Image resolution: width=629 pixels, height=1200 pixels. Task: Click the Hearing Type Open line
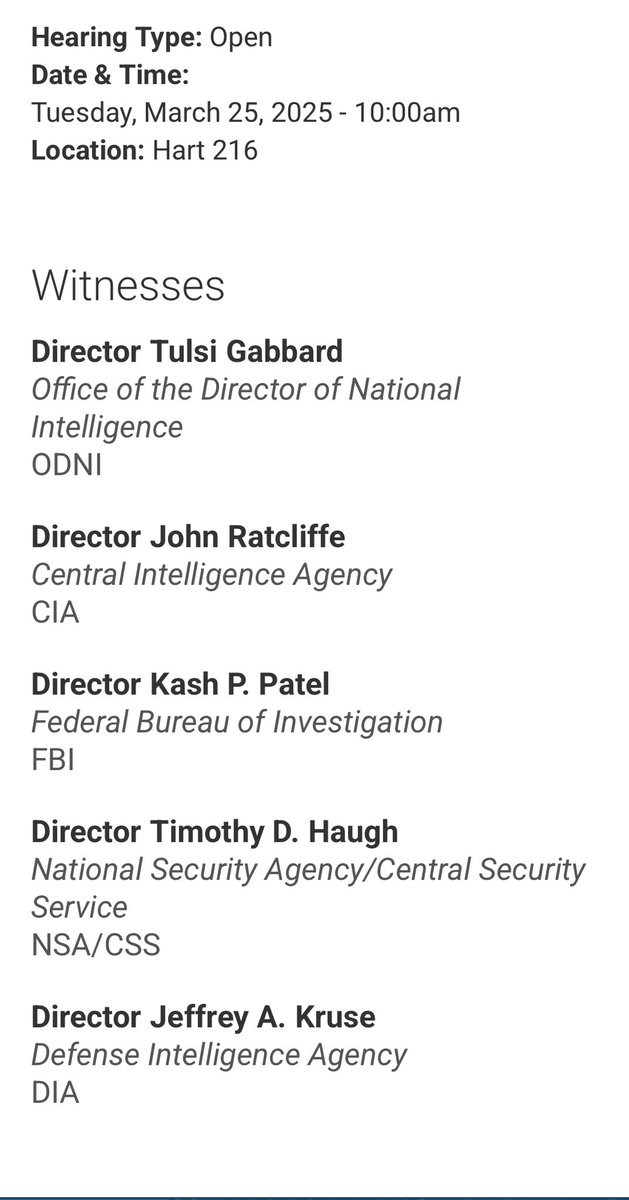click(152, 38)
